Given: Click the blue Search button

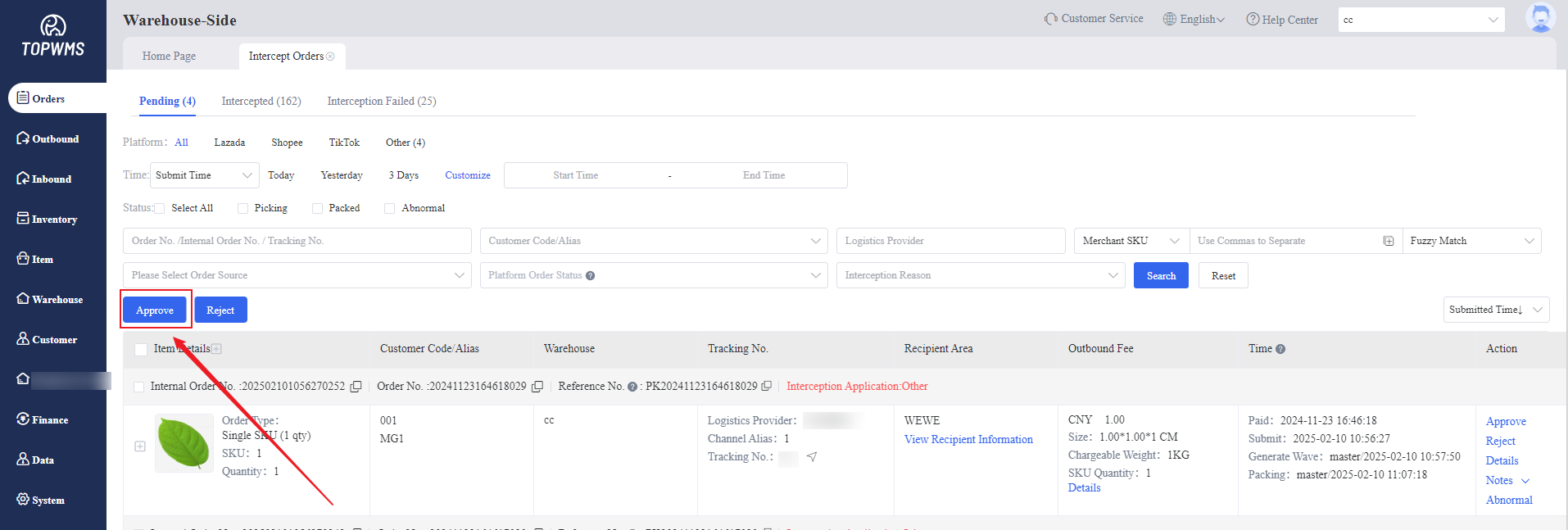Looking at the screenshot, I should pyautogui.click(x=1160, y=276).
